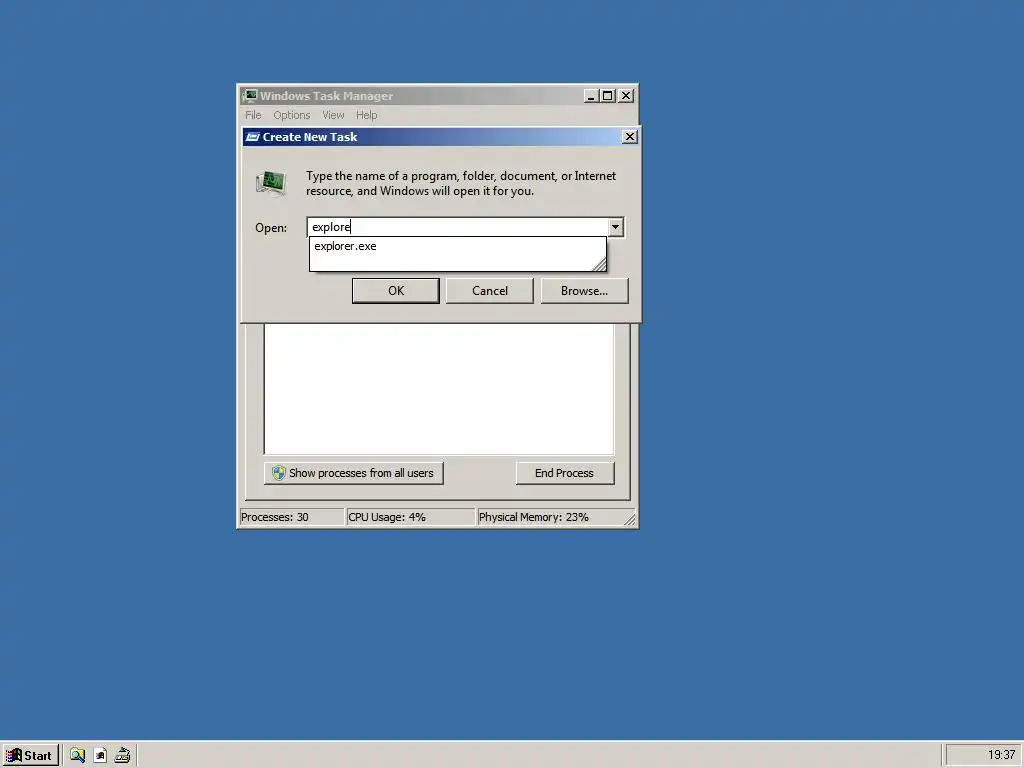Click the resize grip of autocomplete list
This screenshot has height=768, width=1024.
(x=600, y=264)
